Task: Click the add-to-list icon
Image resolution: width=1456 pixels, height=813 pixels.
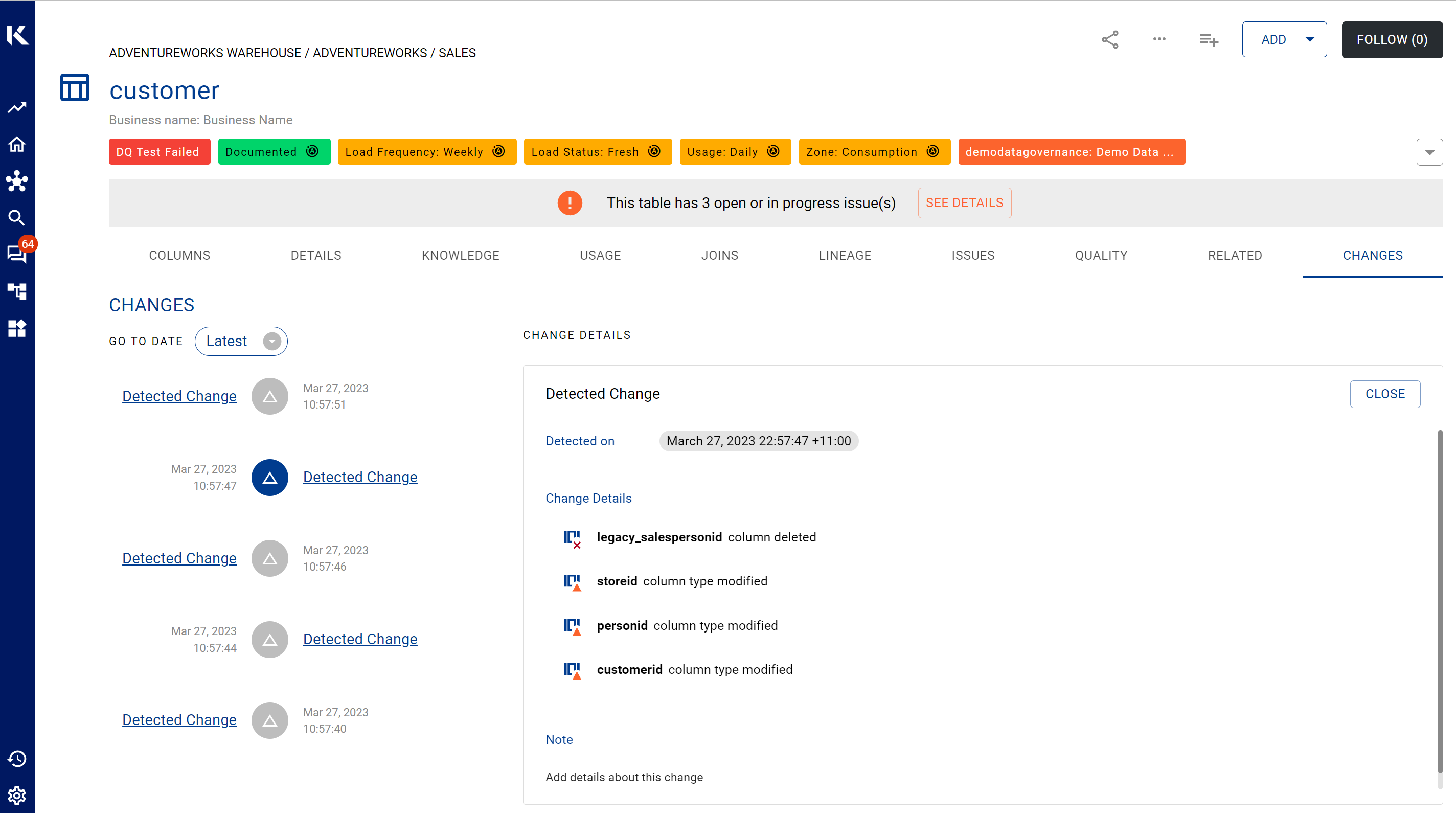Action: pyautogui.click(x=1209, y=39)
